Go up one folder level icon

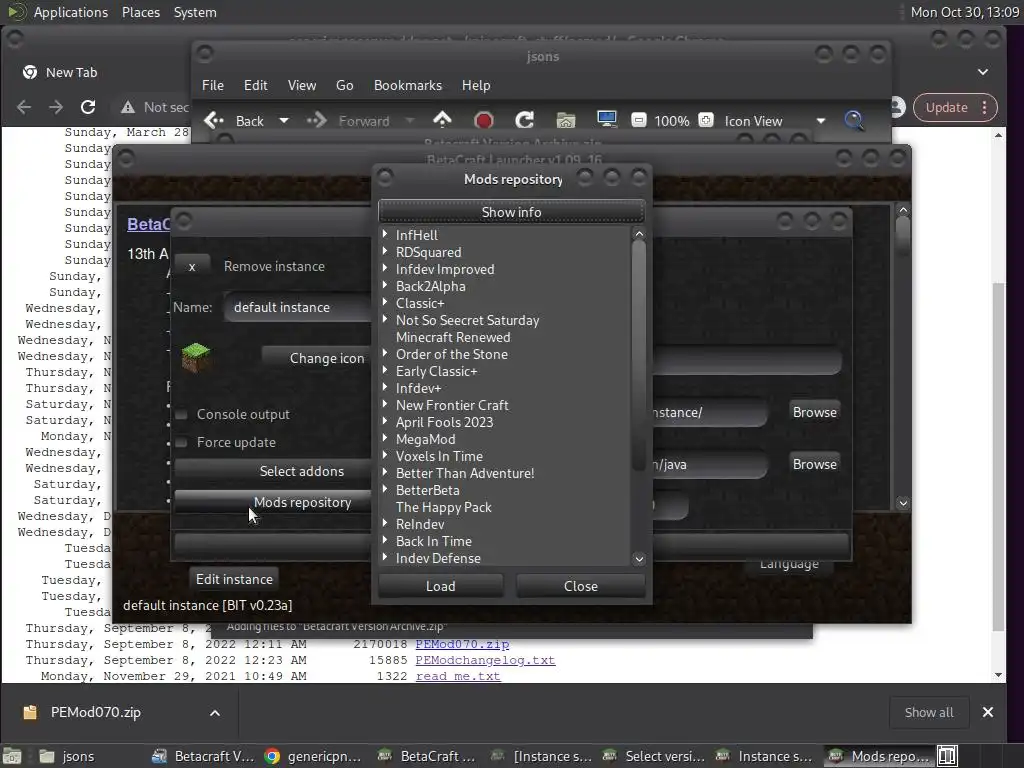pyautogui.click(x=442, y=120)
